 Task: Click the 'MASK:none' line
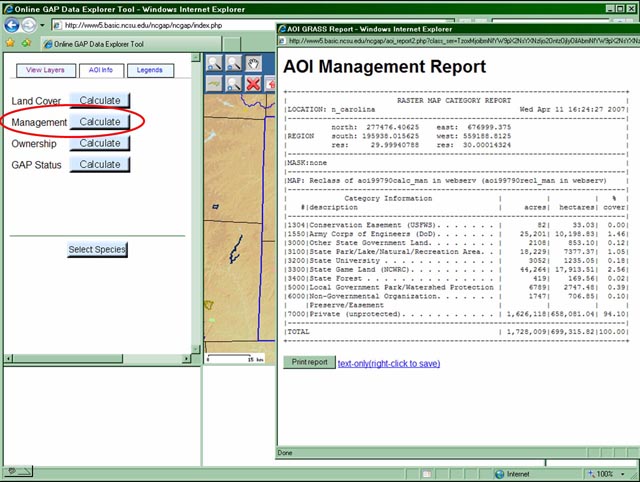pos(307,163)
